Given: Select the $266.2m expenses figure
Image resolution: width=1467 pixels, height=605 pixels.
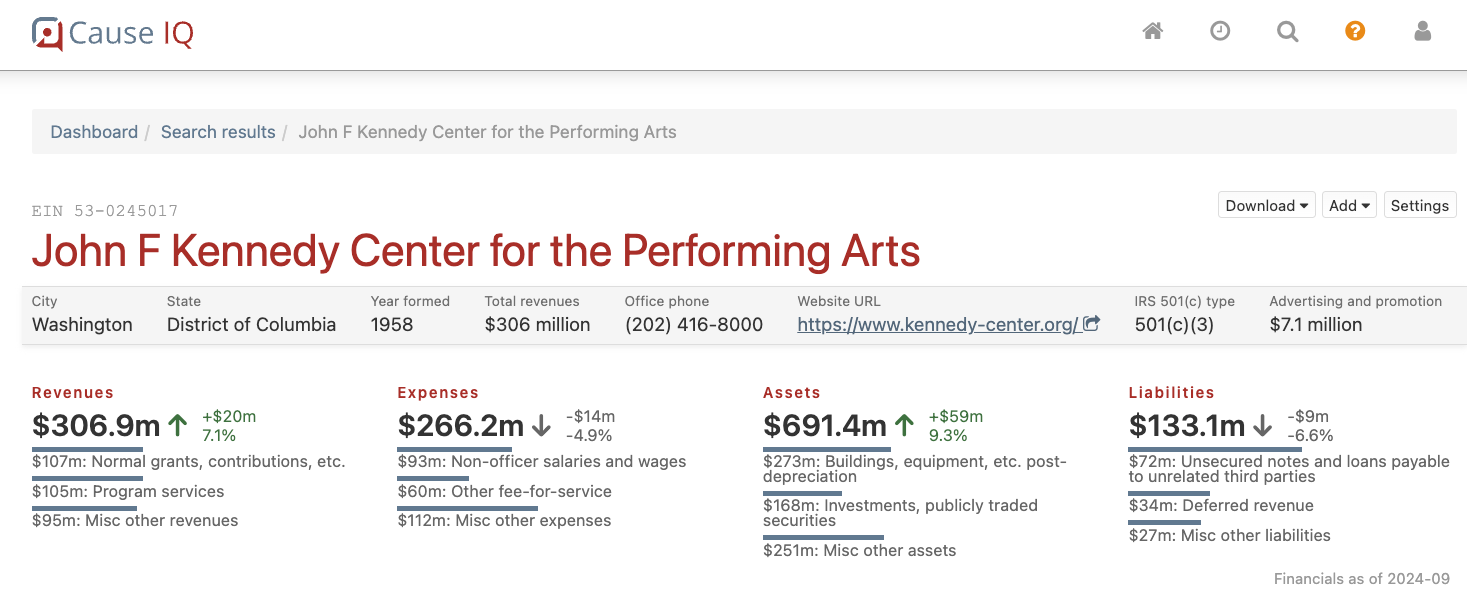Looking at the screenshot, I should [x=461, y=426].
